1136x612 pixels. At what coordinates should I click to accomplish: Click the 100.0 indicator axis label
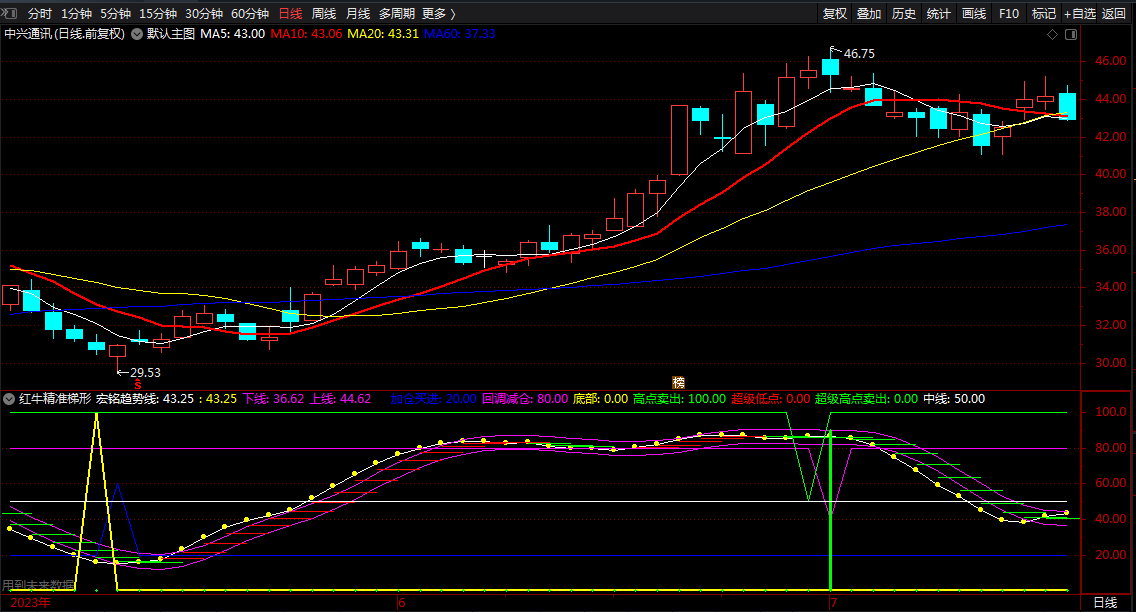1111,412
